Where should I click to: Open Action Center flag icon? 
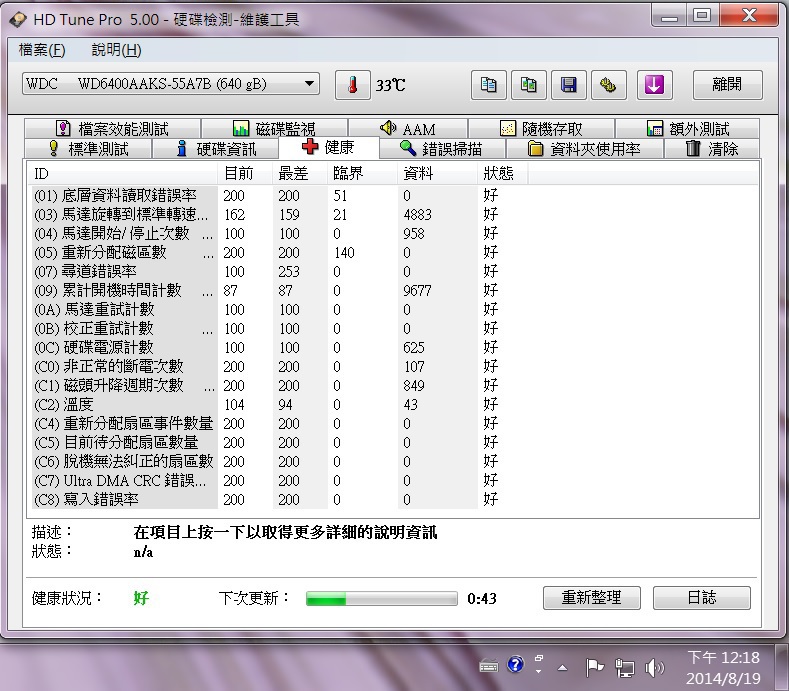click(x=595, y=667)
